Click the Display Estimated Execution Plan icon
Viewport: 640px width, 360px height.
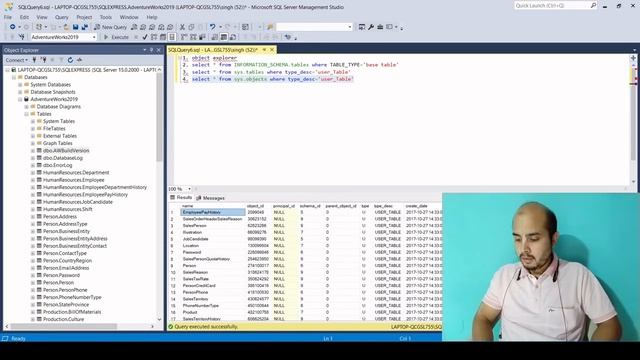click(x=154, y=37)
